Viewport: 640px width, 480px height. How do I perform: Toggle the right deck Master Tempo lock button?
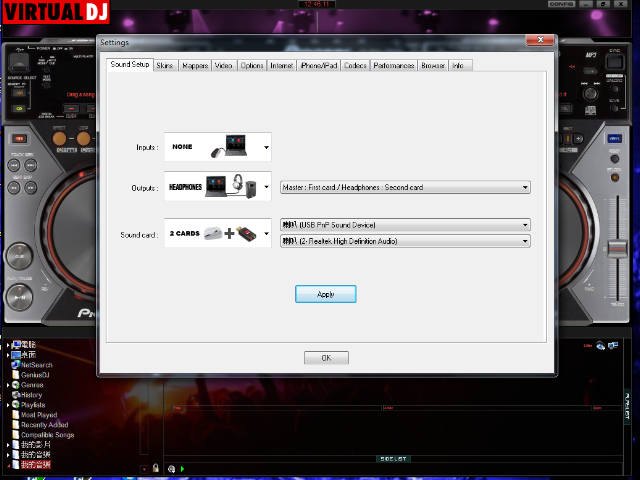614,178
